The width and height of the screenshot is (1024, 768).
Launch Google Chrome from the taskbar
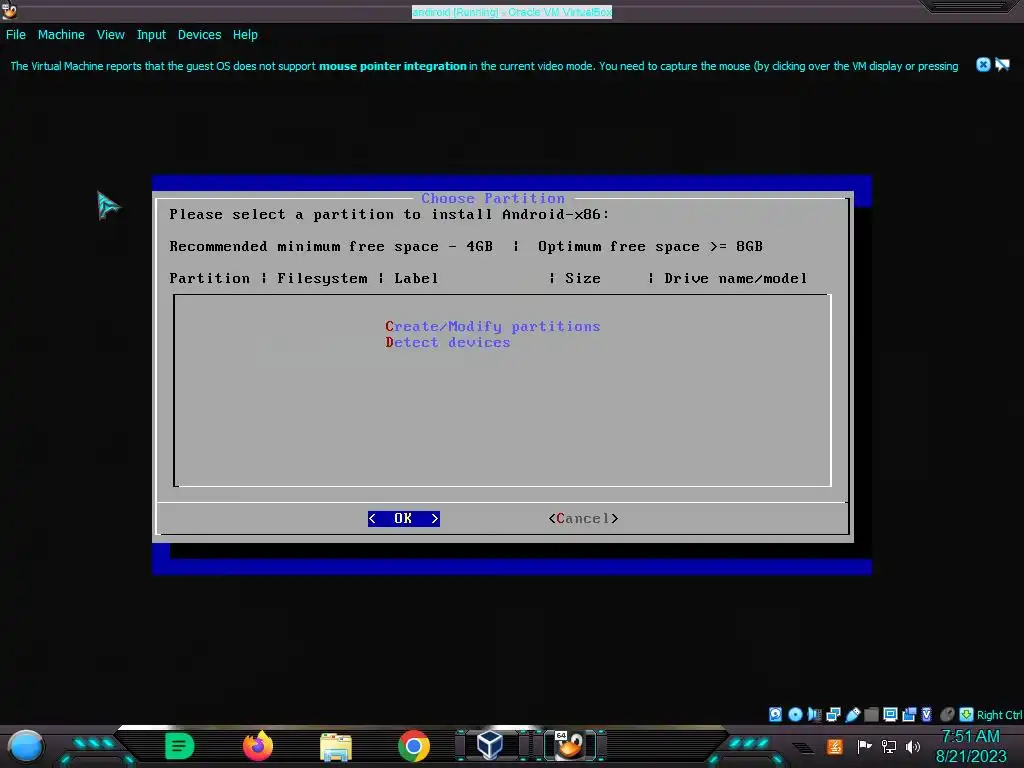coord(414,746)
